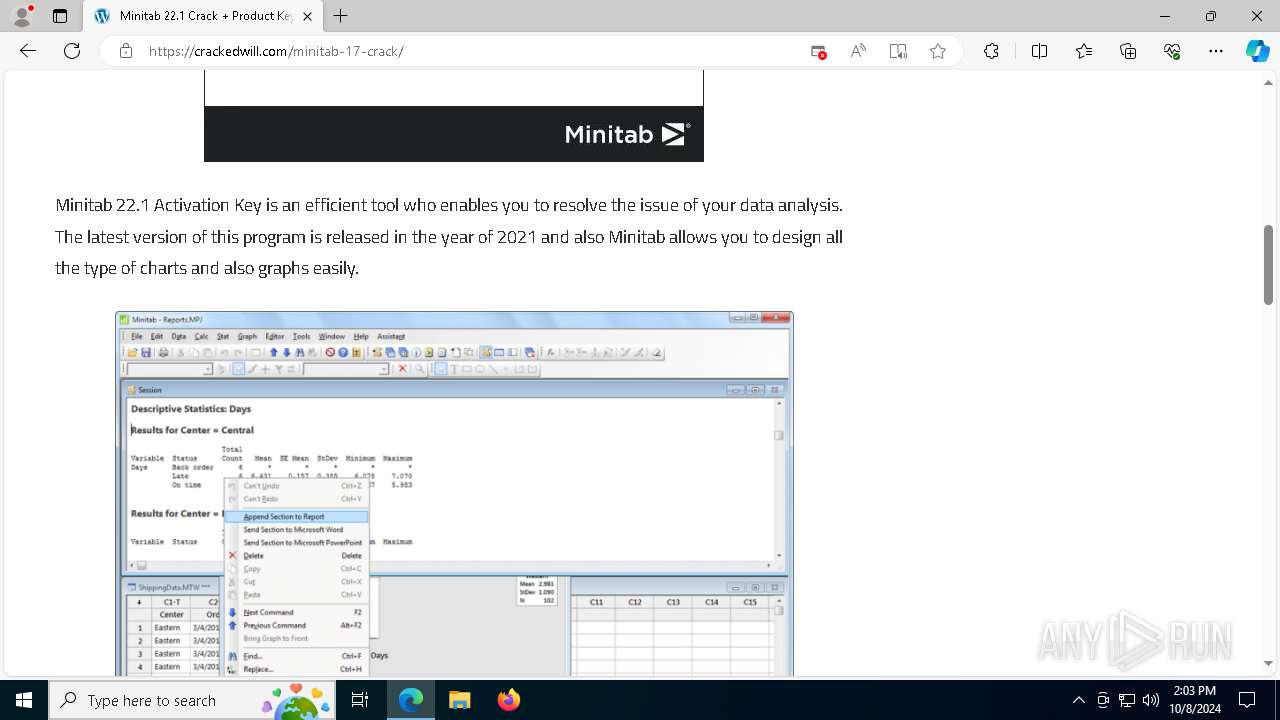Image resolution: width=1280 pixels, height=720 pixels.
Task: Open the clock showing 2:03 PM
Action: pyautogui.click(x=1195, y=700)
